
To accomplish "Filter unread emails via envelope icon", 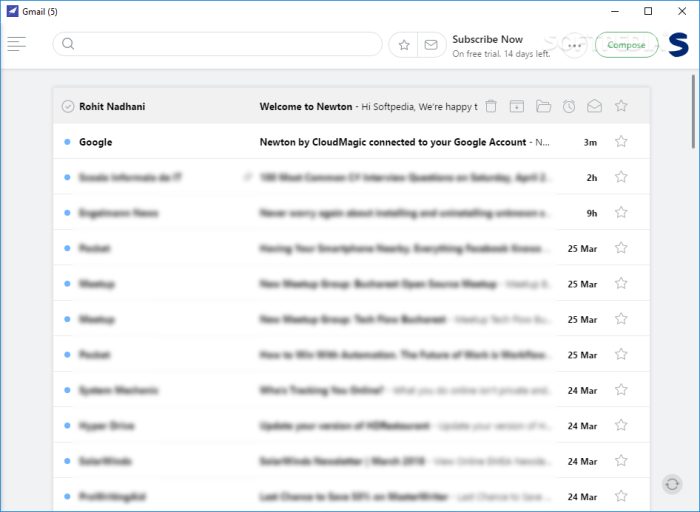I will (x=431, y=45).
